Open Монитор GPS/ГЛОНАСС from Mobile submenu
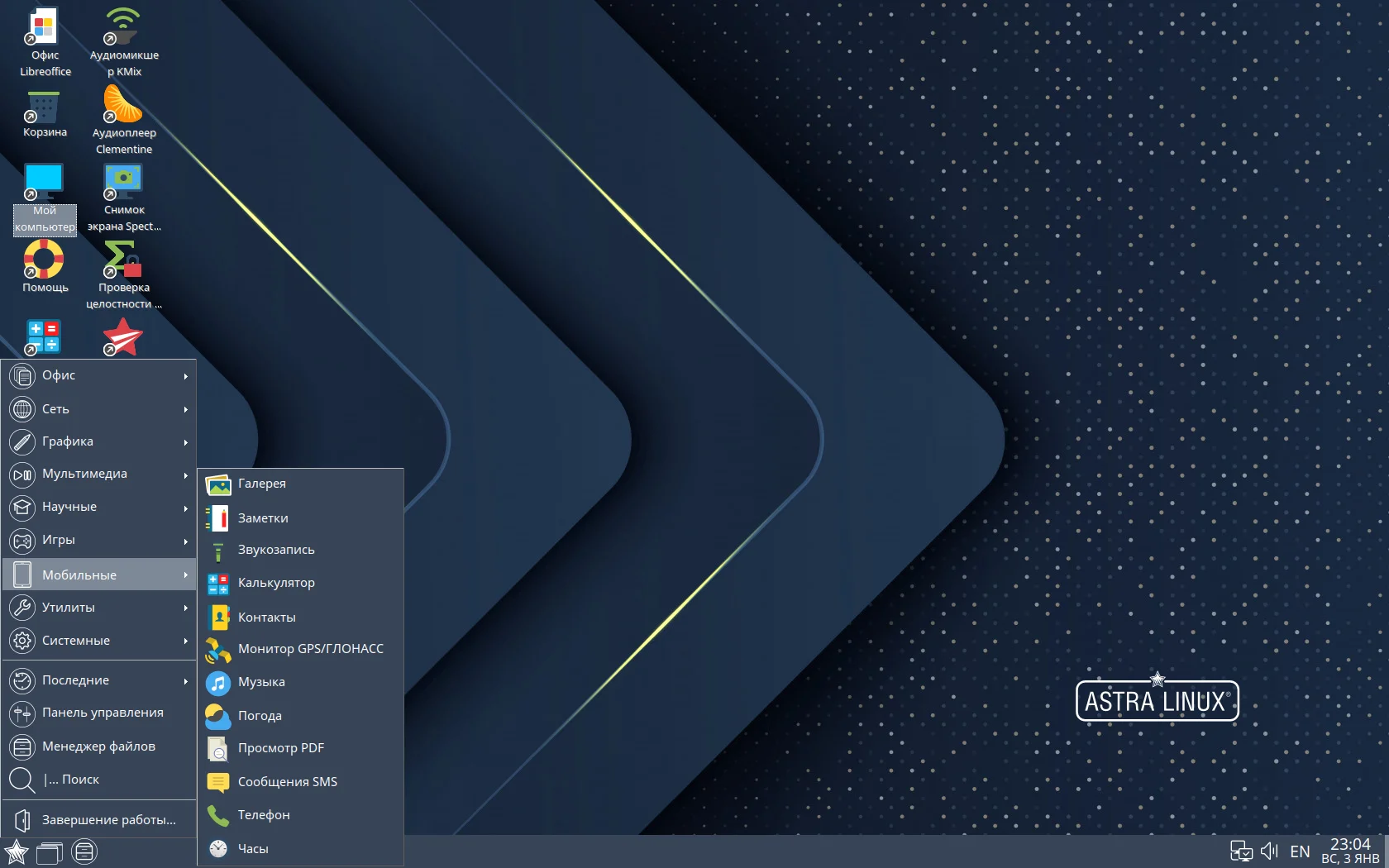 pyautogui.click(x=309, y=649)
